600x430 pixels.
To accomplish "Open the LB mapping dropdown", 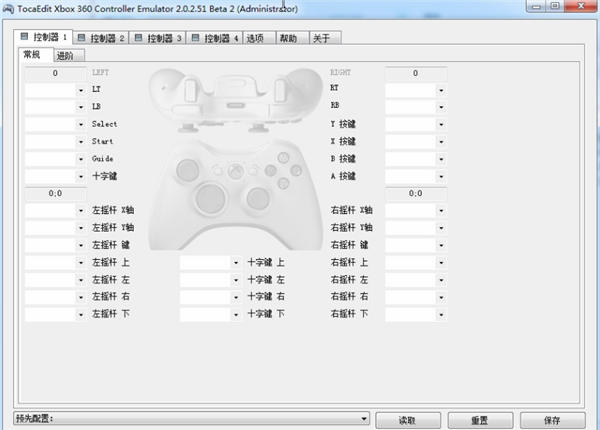I will (x=56, y=107).
